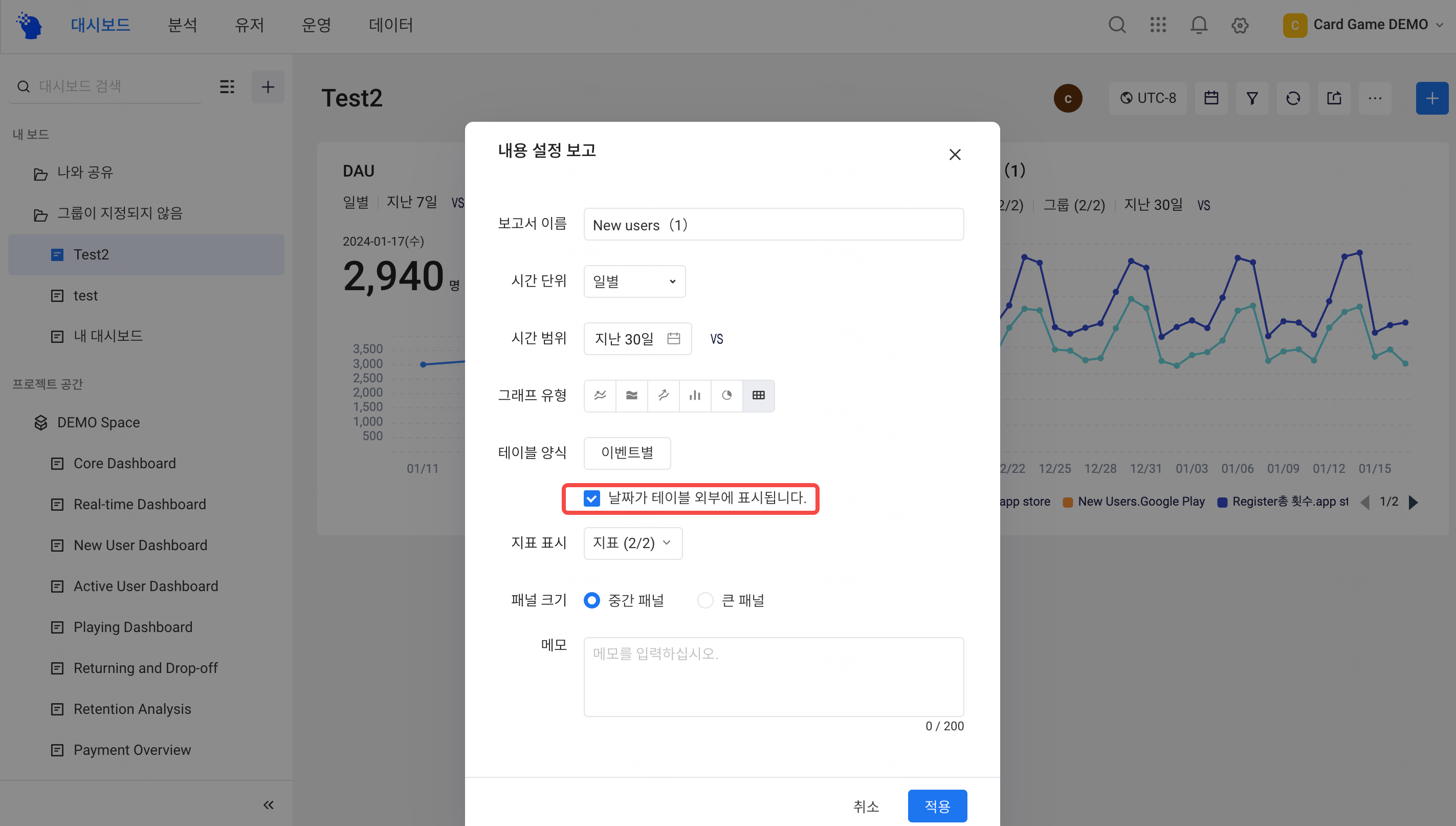Open the dashboard calendar date icon
This screenshot has width=1456, height=826.
pos(1211,98)
